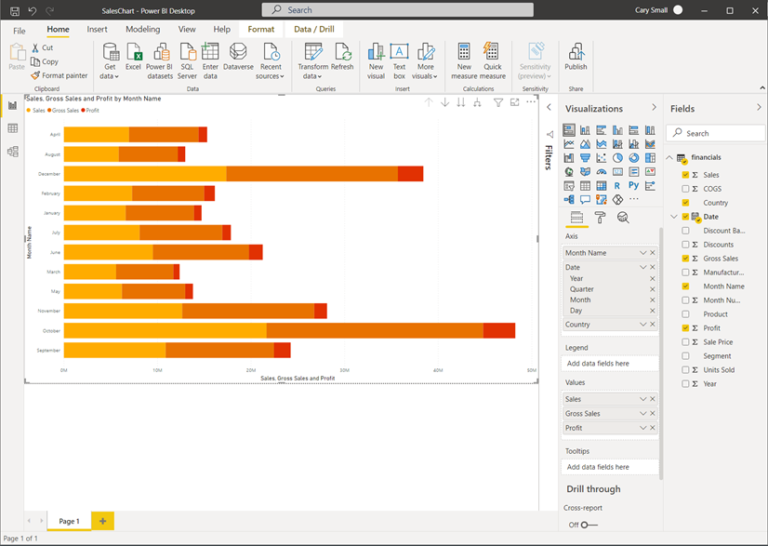This screenshot has width=768, height=546.
Task: Remove Year from the Date hierarchy
Action: (x=652, y=278)
